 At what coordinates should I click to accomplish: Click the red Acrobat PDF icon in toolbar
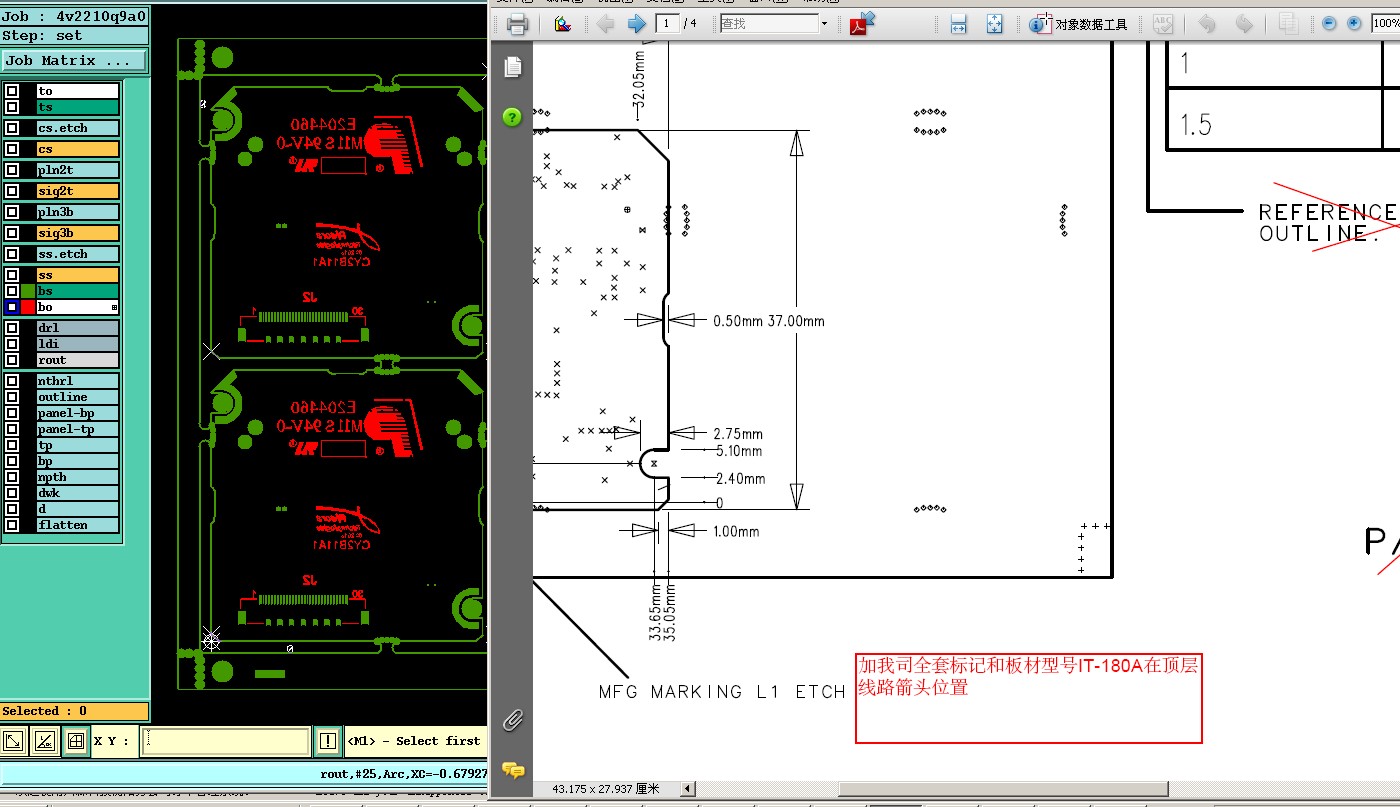click(861, 23)
